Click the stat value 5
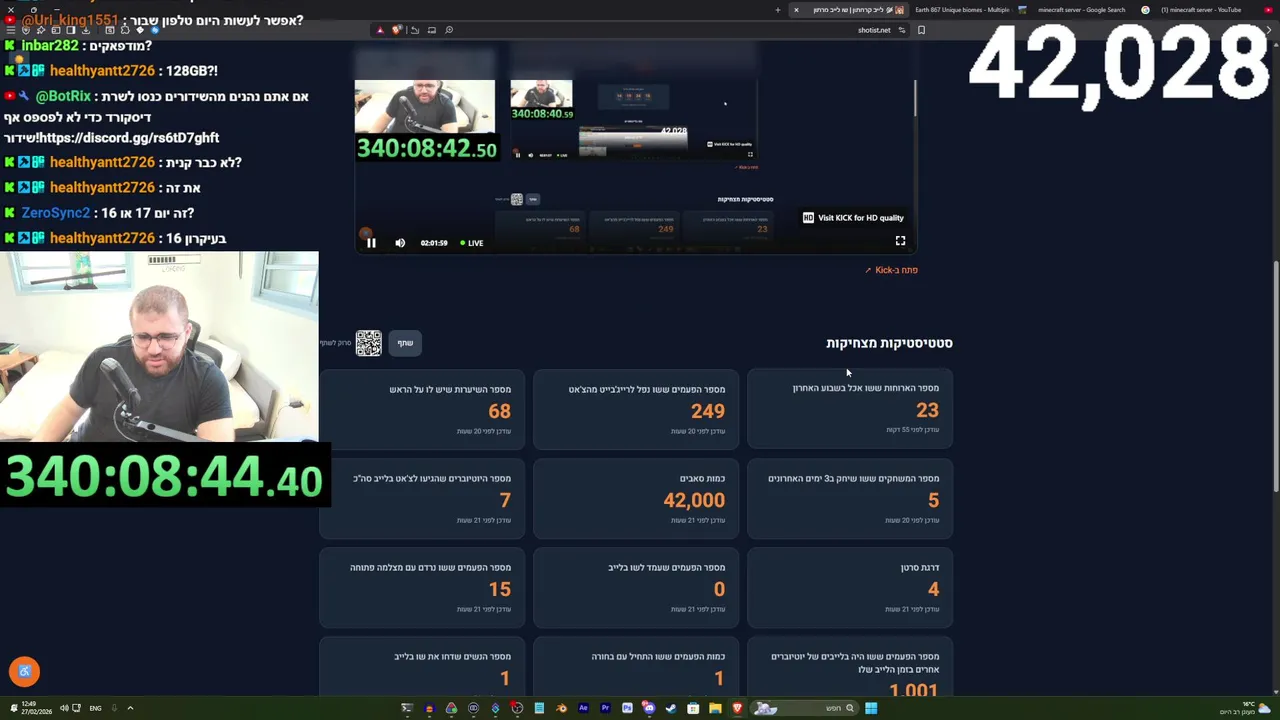Image resolution: width=1280 pixels, height=720 pixels. (933, 500)
